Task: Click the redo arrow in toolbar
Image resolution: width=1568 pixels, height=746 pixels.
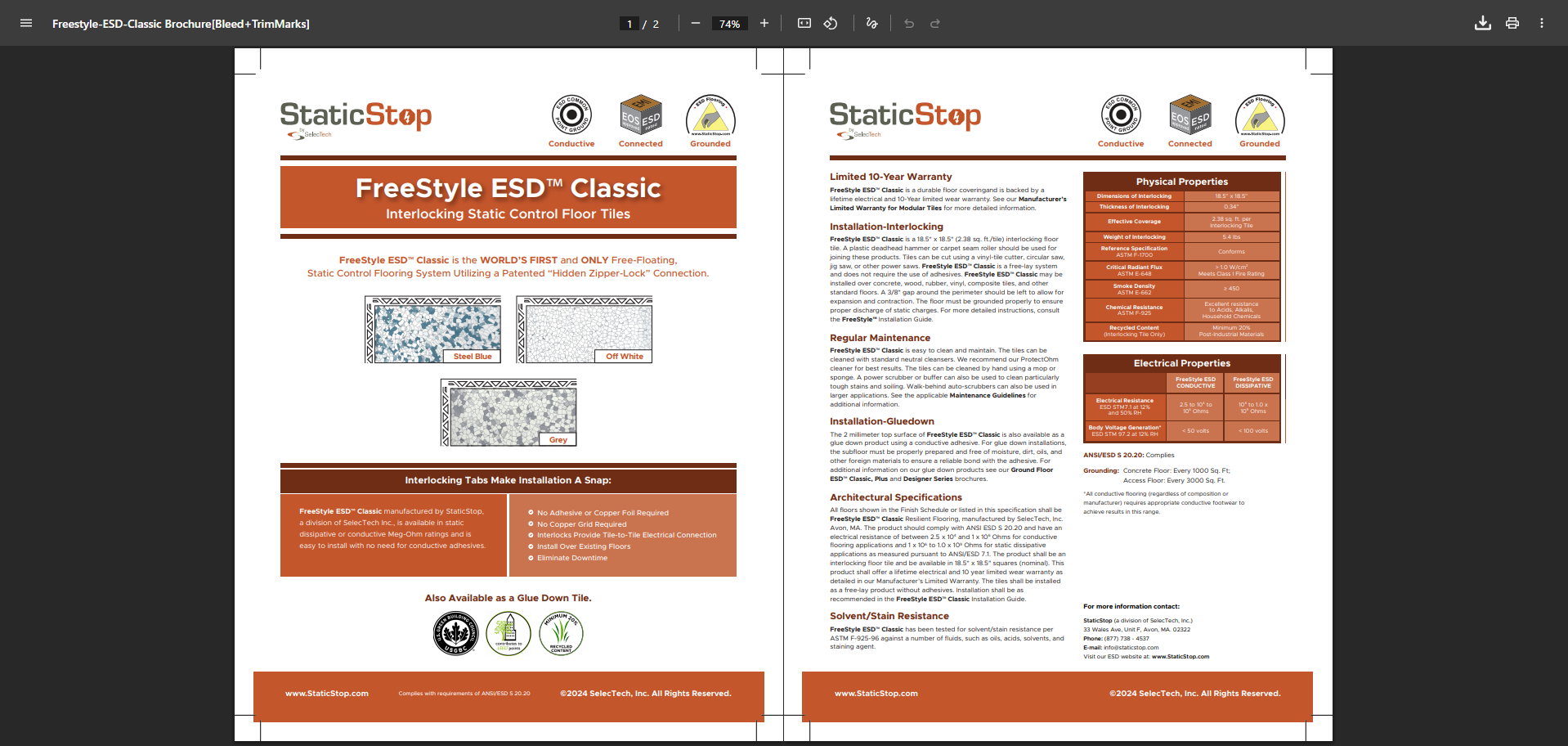Action: [935, 23]
